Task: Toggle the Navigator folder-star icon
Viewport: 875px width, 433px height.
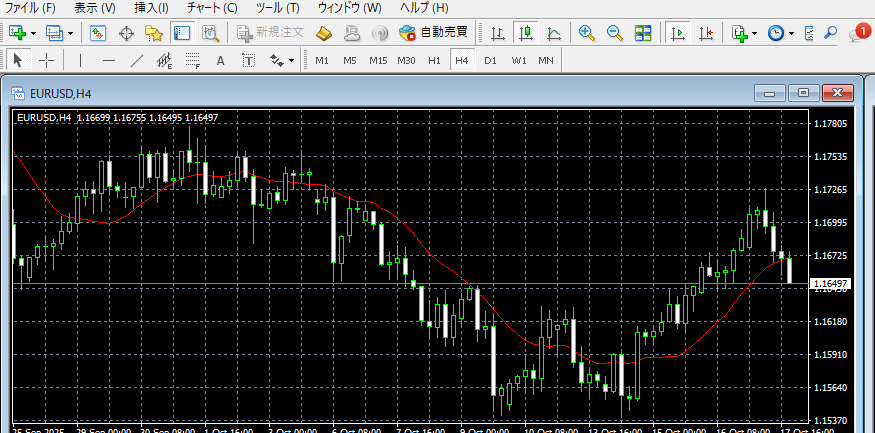Action: click(x=153, y=33)
